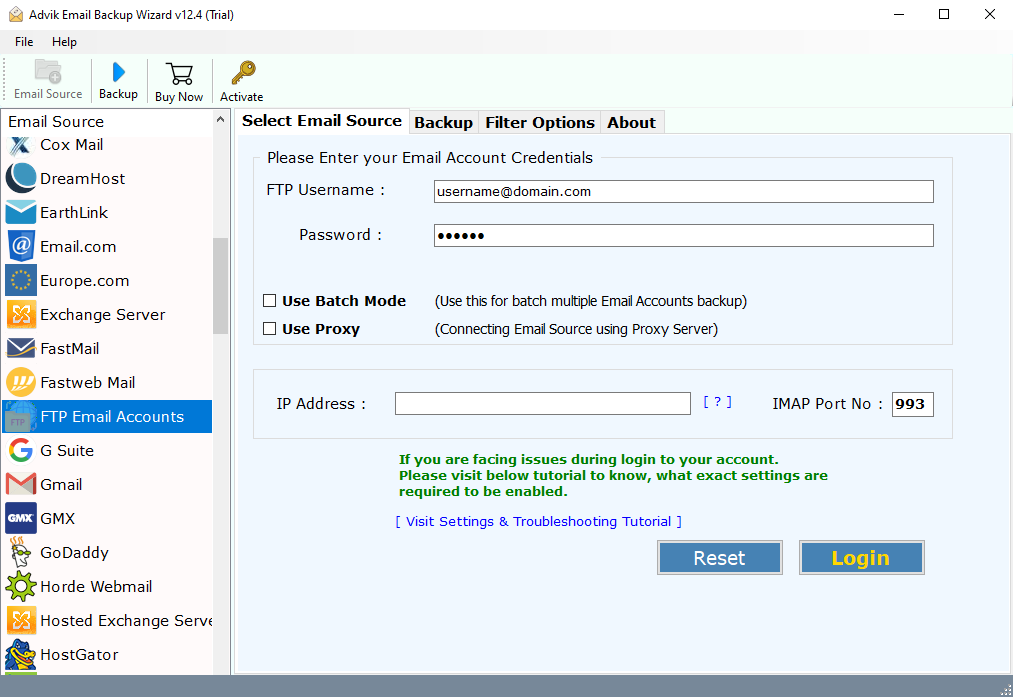Click the IP Address input field
This screenshot has height=697, width=1013.
tap(543, 404)
